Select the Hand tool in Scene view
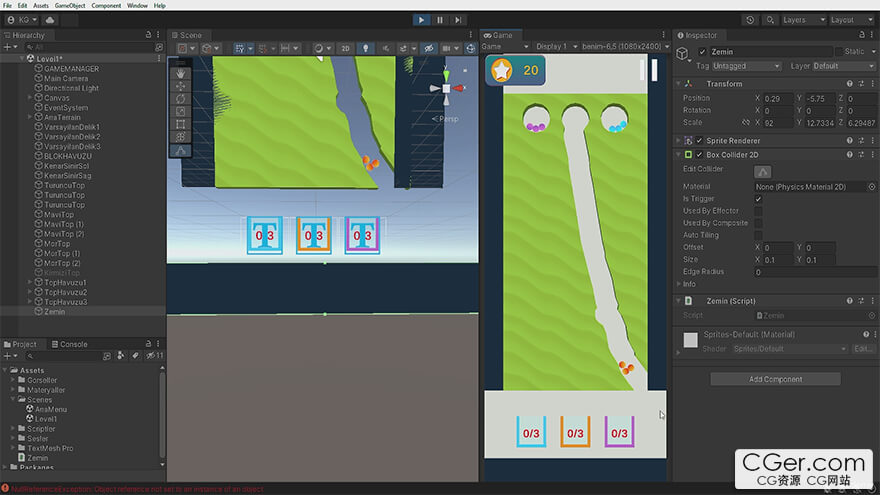 [181, 72]
